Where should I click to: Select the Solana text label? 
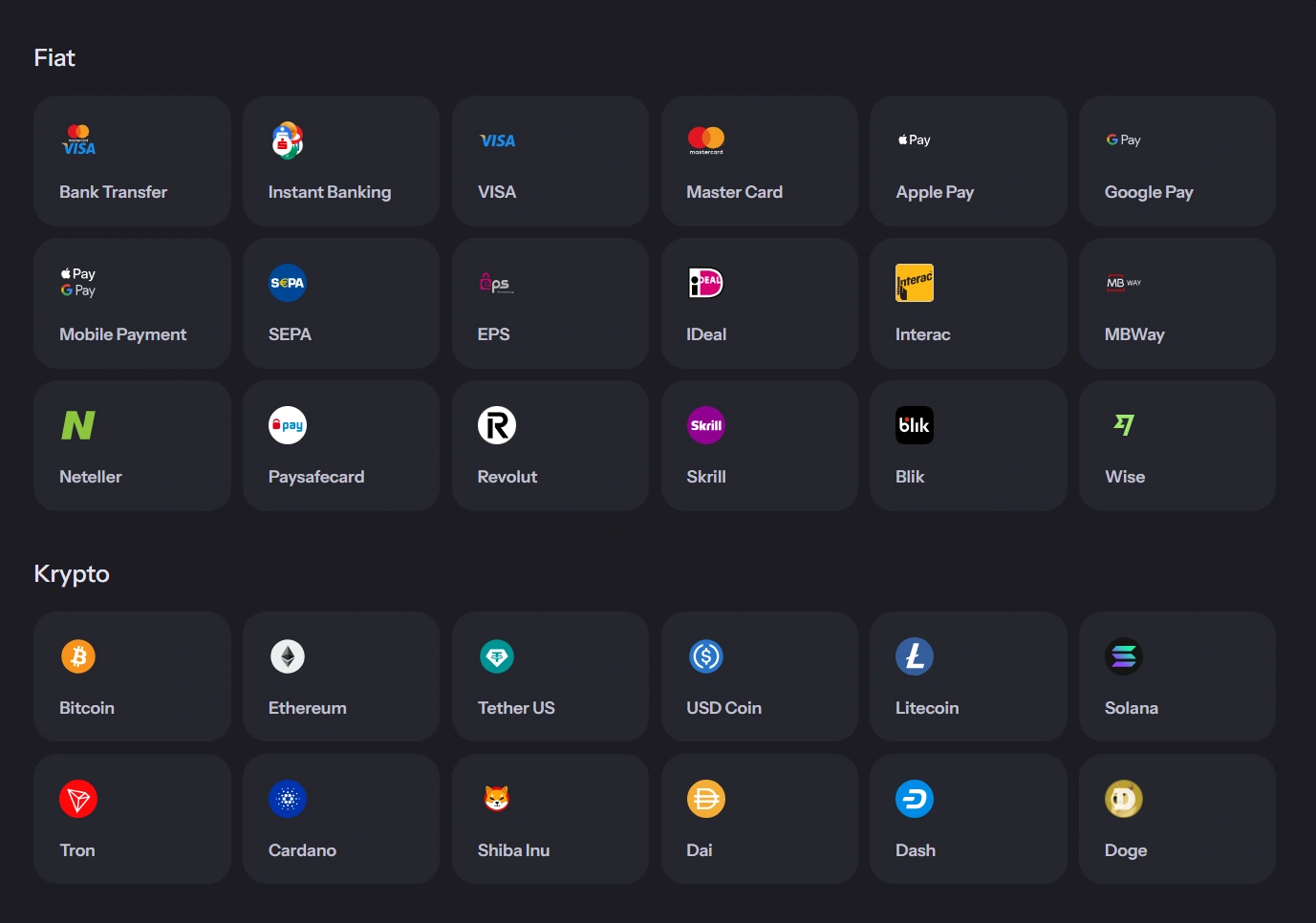1132,708
